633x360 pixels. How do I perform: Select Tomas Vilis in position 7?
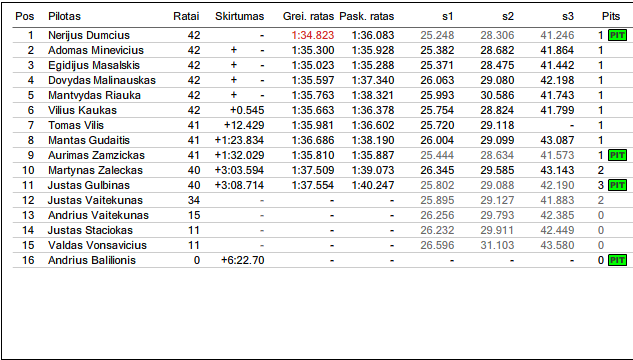click(76, 125)
